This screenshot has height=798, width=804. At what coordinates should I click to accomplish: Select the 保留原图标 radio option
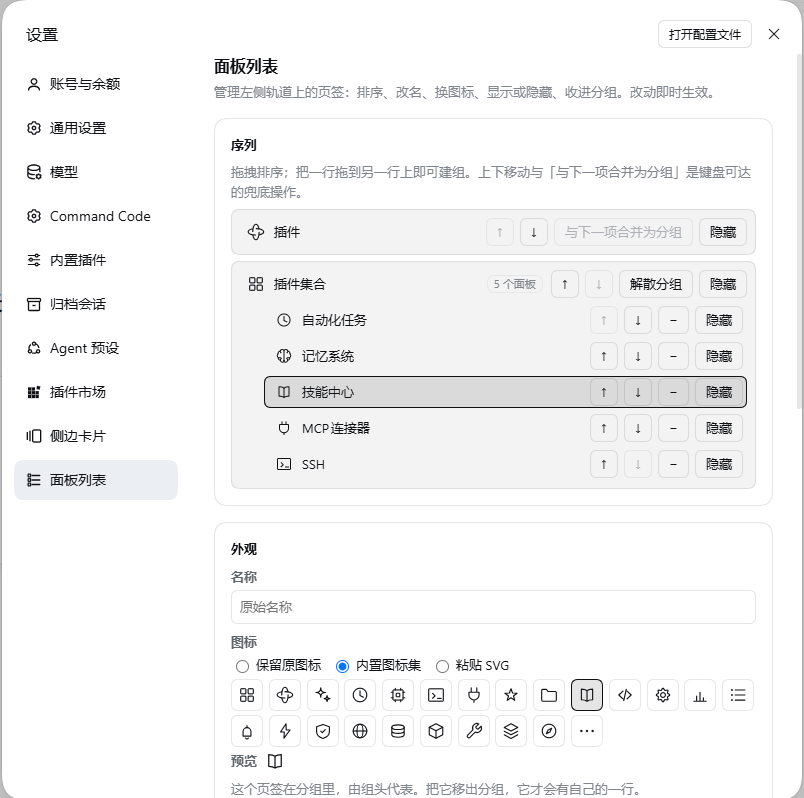(242, 666)
